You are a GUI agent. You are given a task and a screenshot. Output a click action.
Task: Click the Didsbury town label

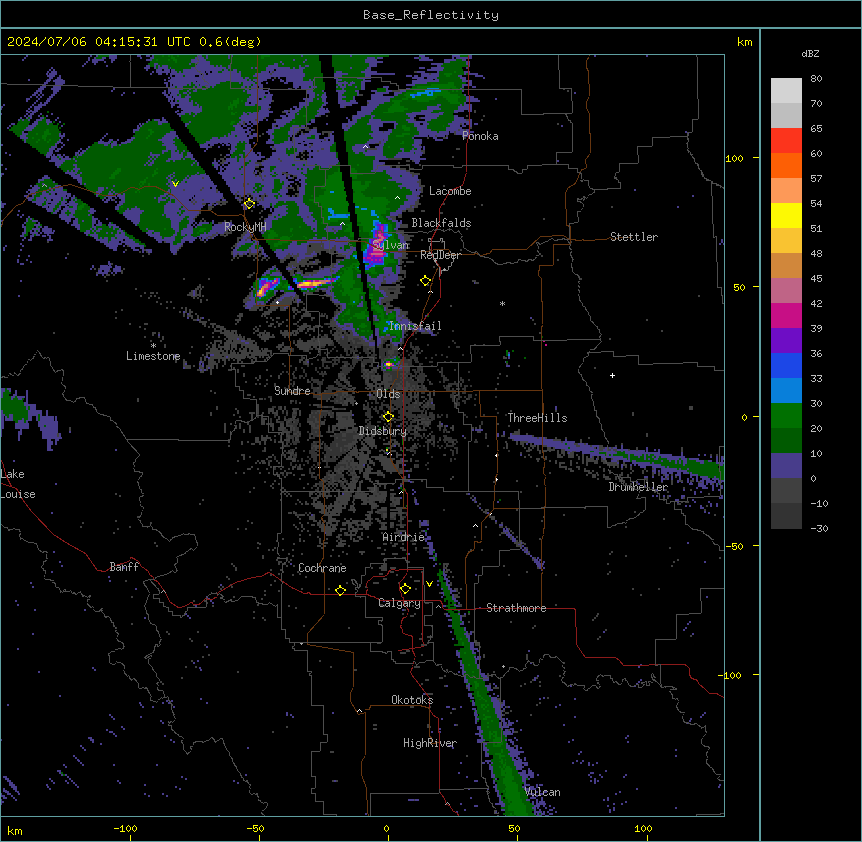tap(383, 431)
